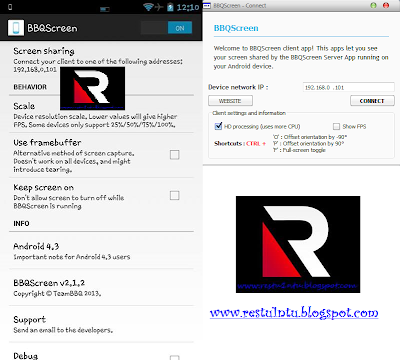400x360 pixels.
Task: Close the BBQScreen Connect window
Action: coord(386,5)
